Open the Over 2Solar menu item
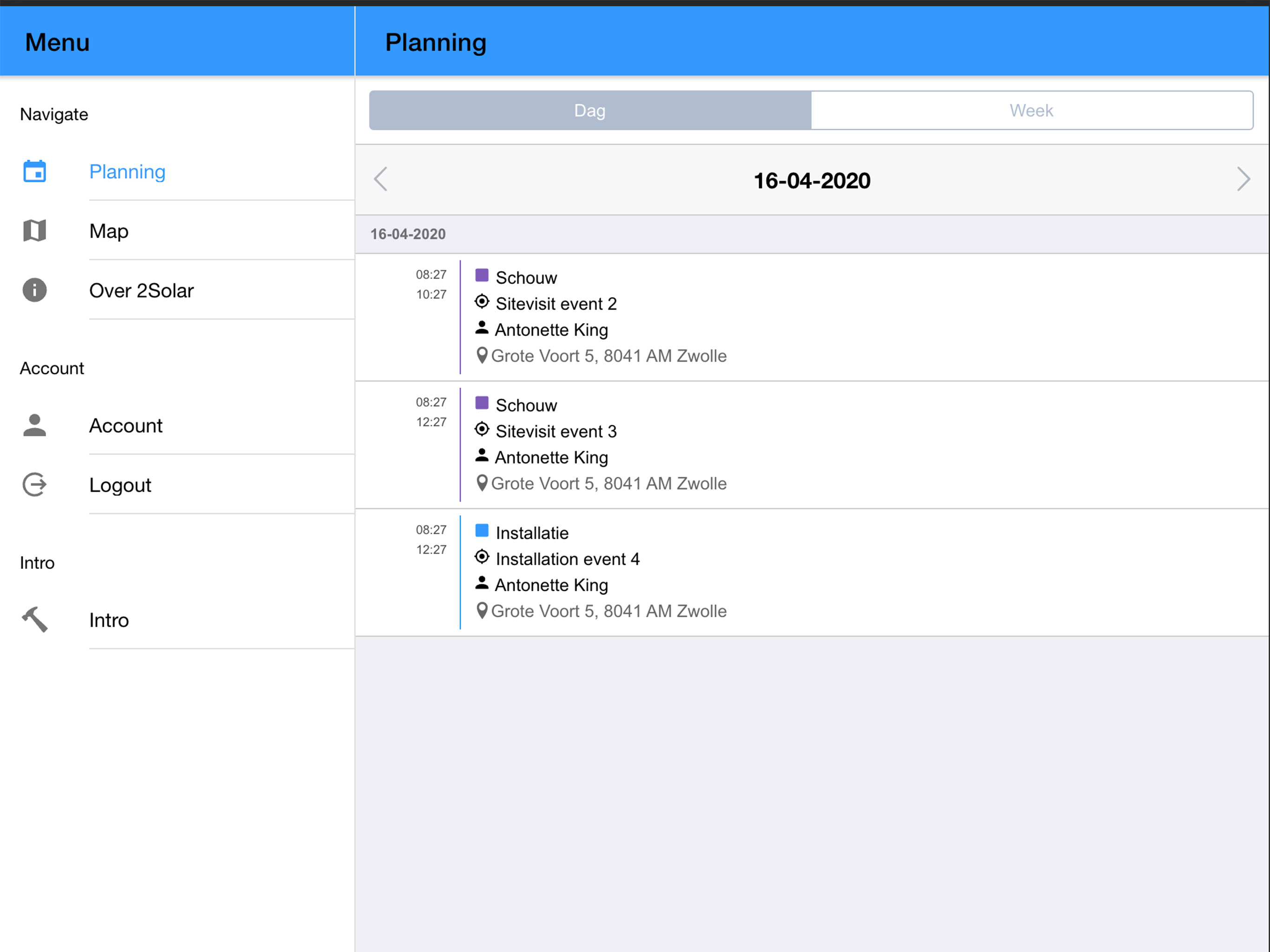The width and height of the screenshot is (1270, 952). click(x=141, y=291)
